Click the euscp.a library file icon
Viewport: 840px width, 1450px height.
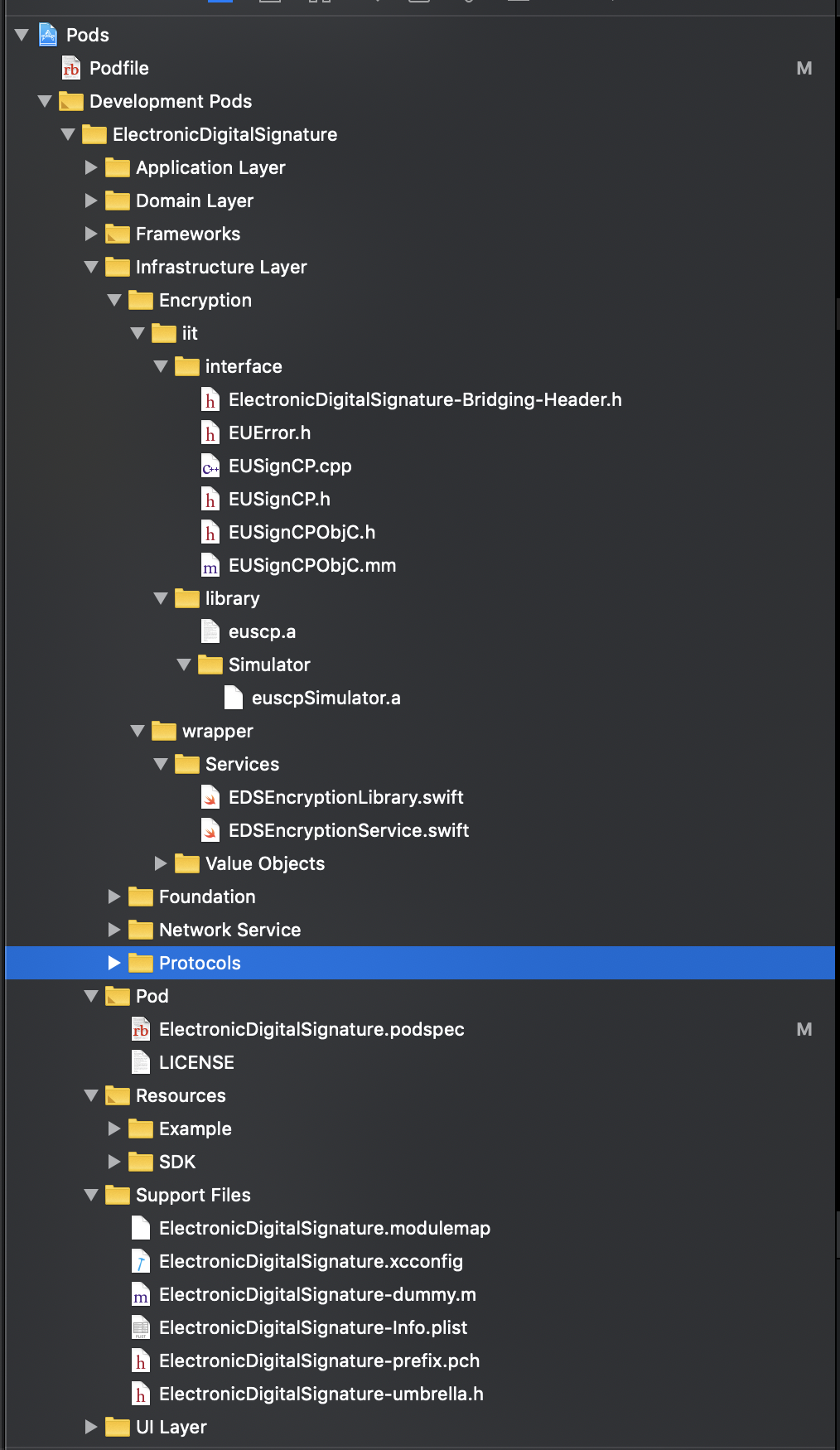click(210, 631)
